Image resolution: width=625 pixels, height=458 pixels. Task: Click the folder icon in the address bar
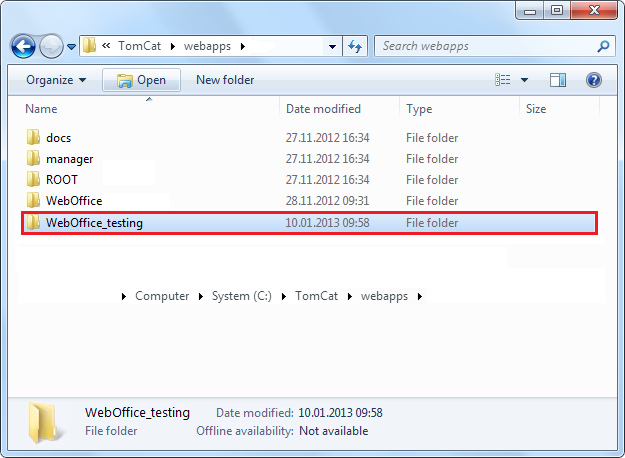tap(89, 46)
